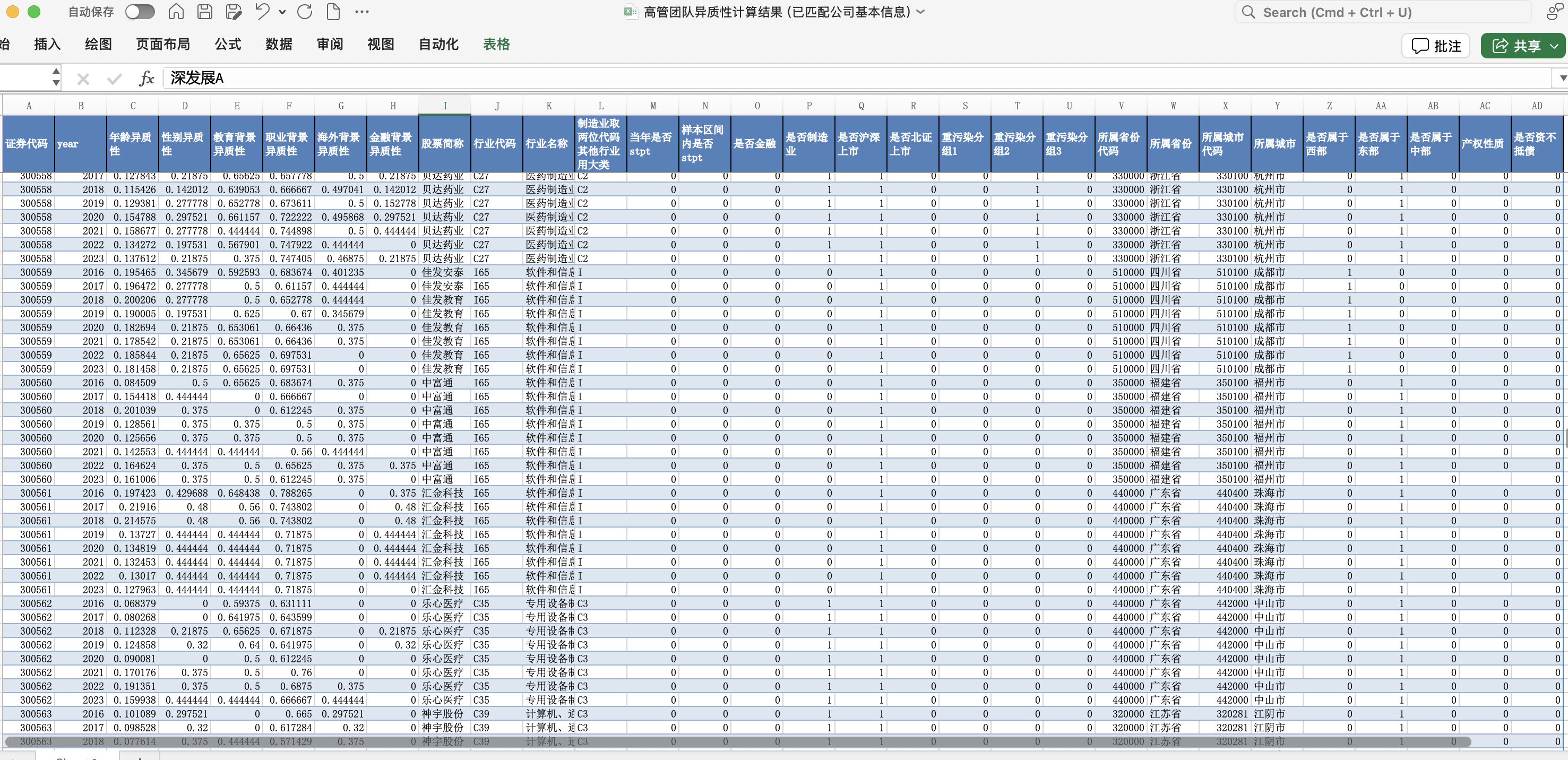Click the Save floppy disk icon
Image resolution: width=1568 pixels, height=760 pixels.
[x=204, y=12]
